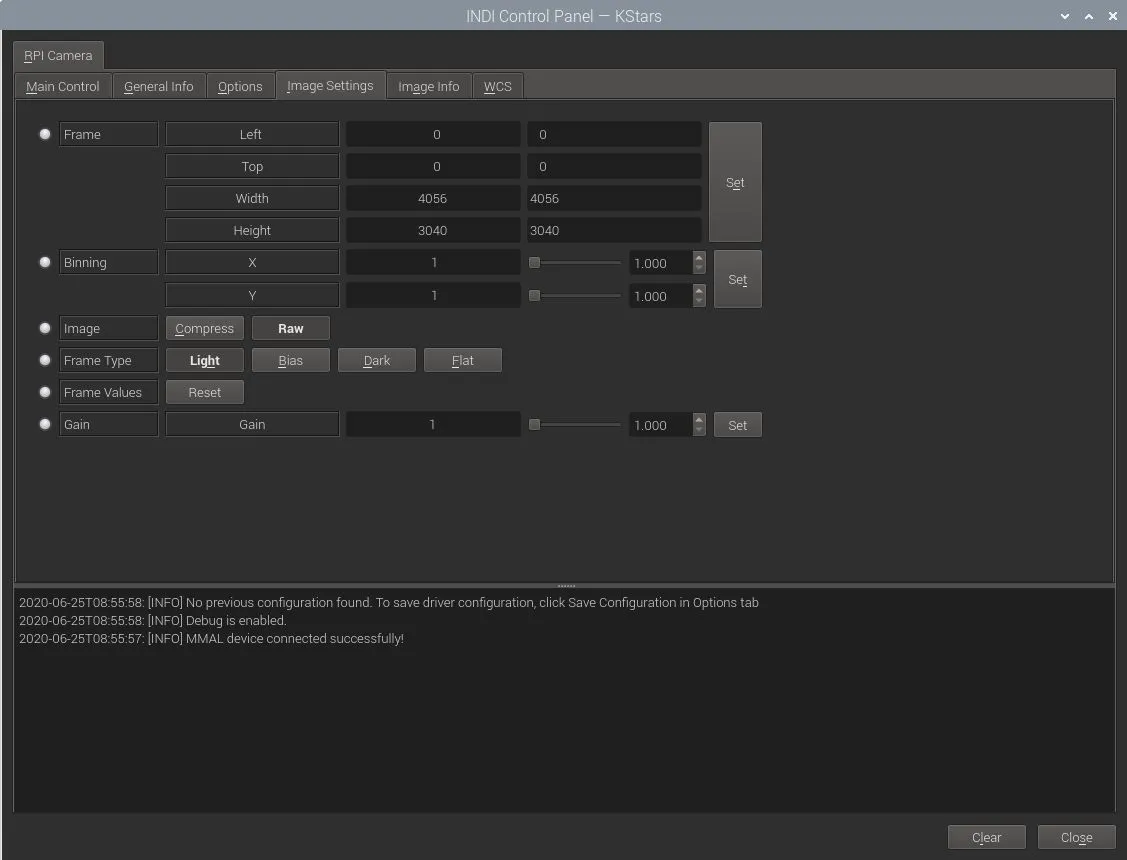Click the Frame Values status indicator
The width and height of the screenshot is (1127, 860).
tap(45, 392)
